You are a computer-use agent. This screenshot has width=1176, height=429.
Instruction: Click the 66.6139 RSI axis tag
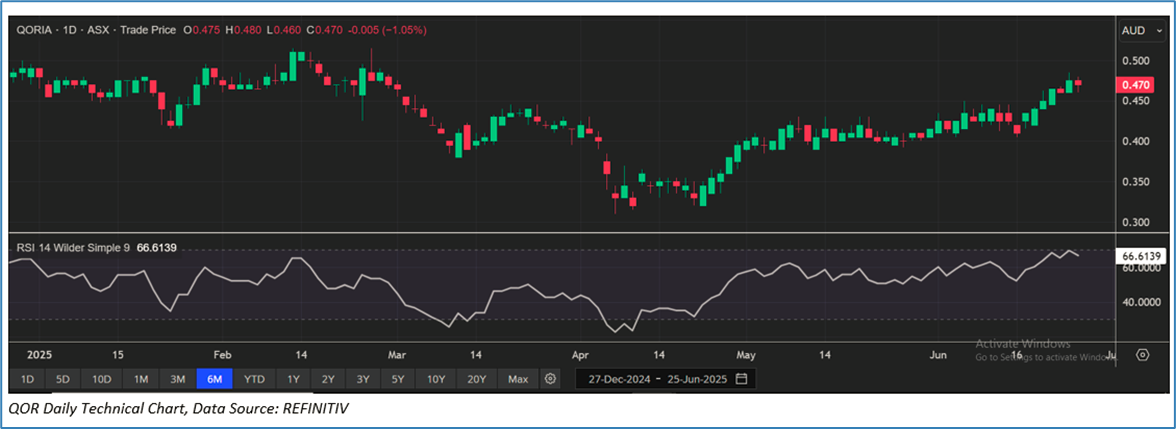coord(1139,256)
